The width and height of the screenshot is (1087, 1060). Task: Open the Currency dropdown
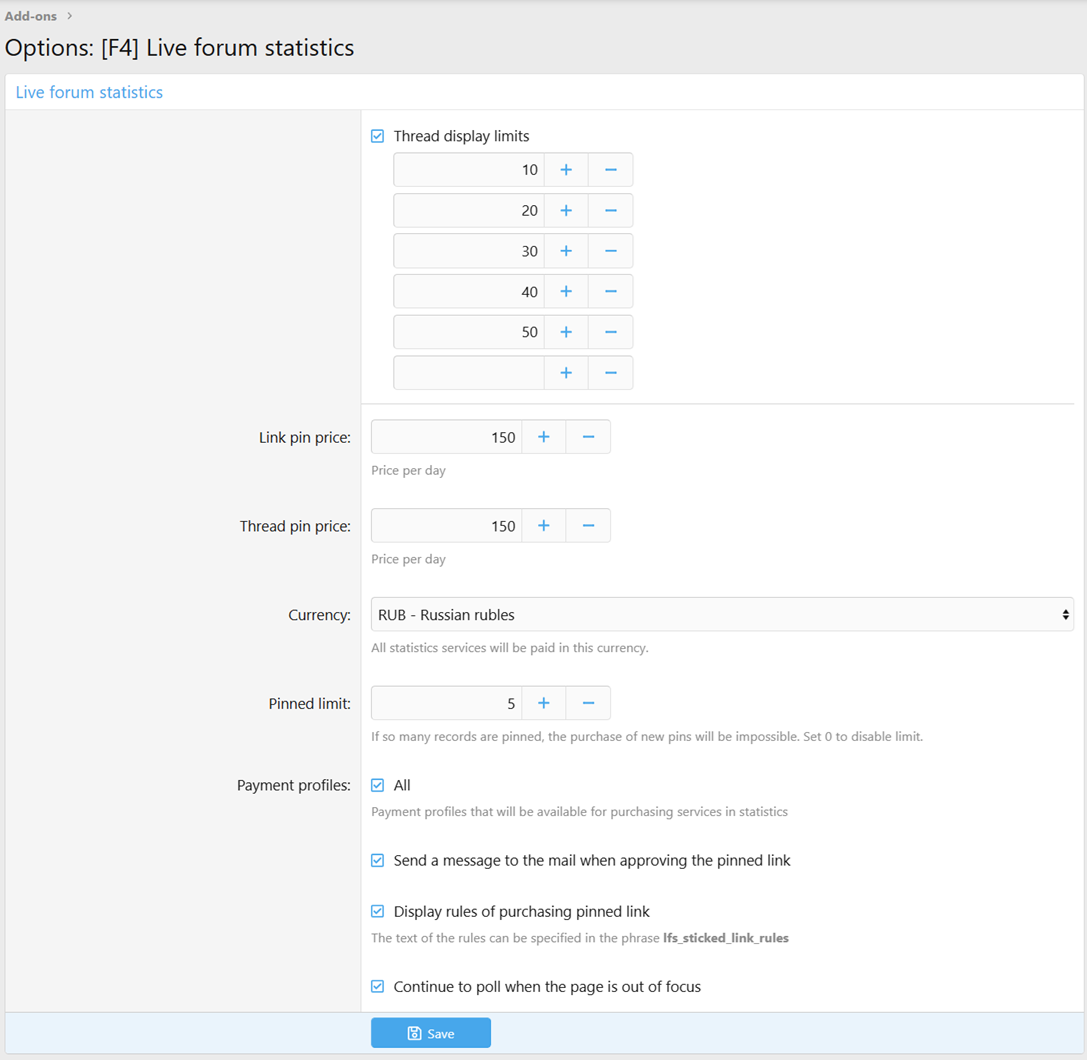coord(721,615)
